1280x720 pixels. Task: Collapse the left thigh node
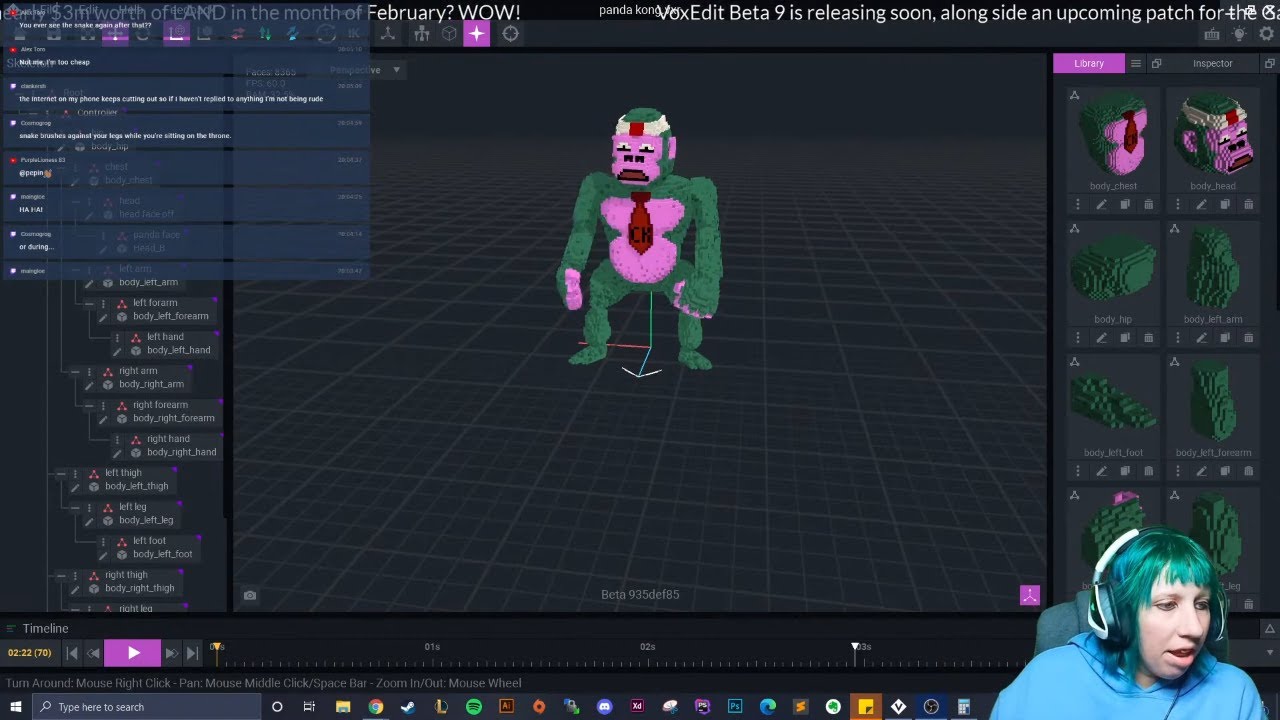[61, 473]
